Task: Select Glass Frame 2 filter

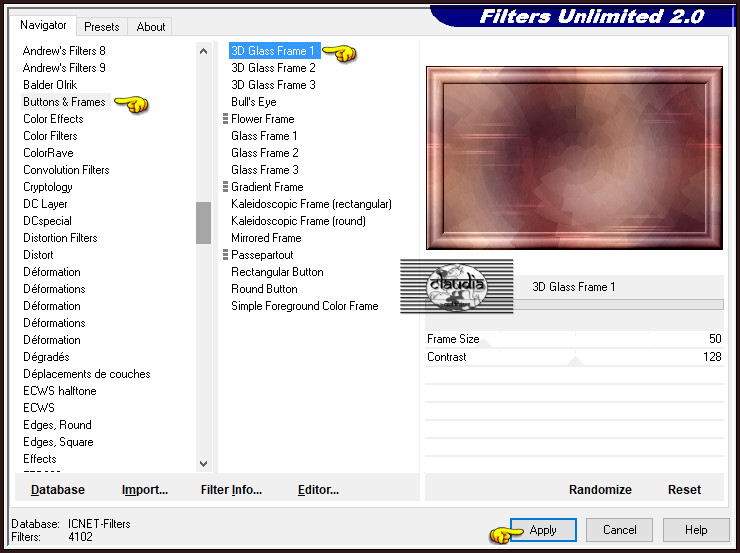Action: tap(265, 153)
